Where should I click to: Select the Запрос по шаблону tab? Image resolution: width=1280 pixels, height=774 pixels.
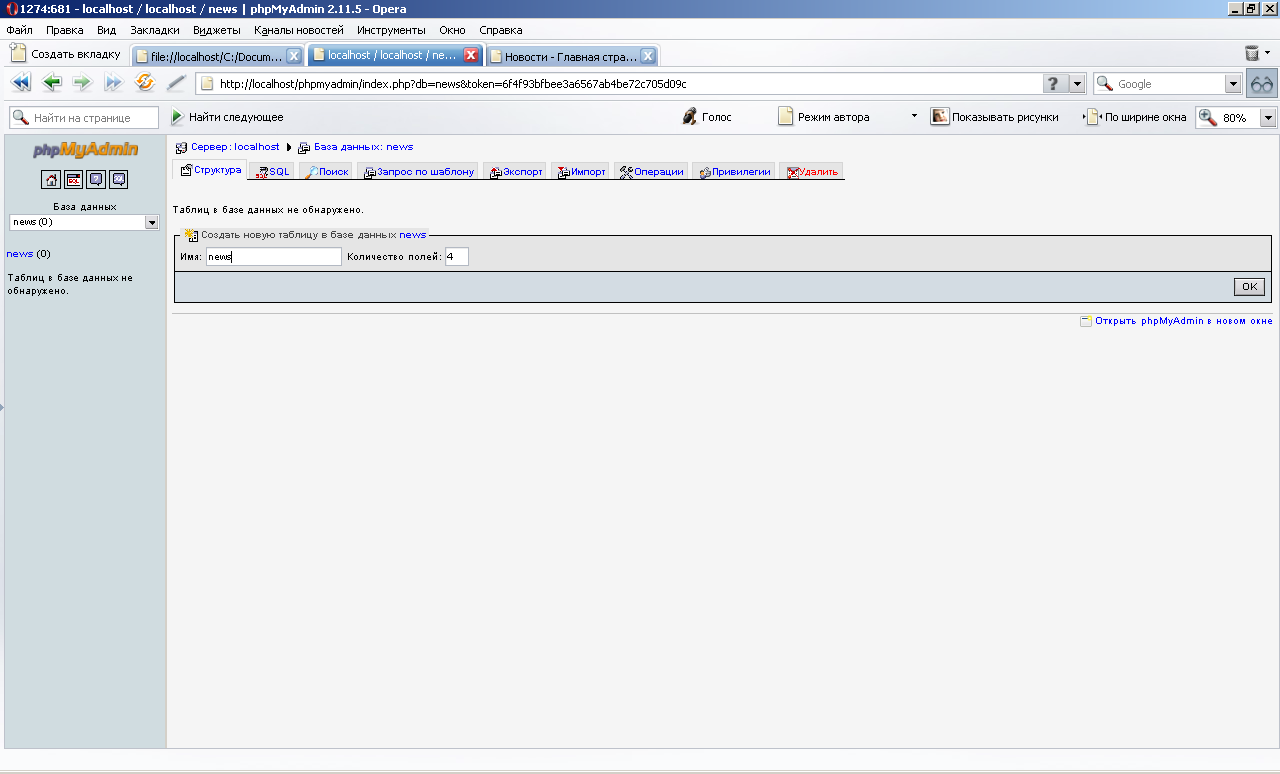pos(418,171)
